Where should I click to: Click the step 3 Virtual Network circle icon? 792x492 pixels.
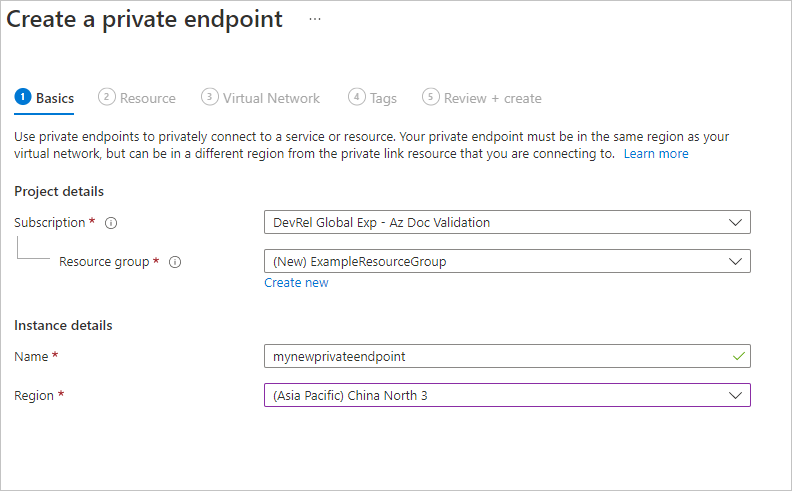click(209, 97)
